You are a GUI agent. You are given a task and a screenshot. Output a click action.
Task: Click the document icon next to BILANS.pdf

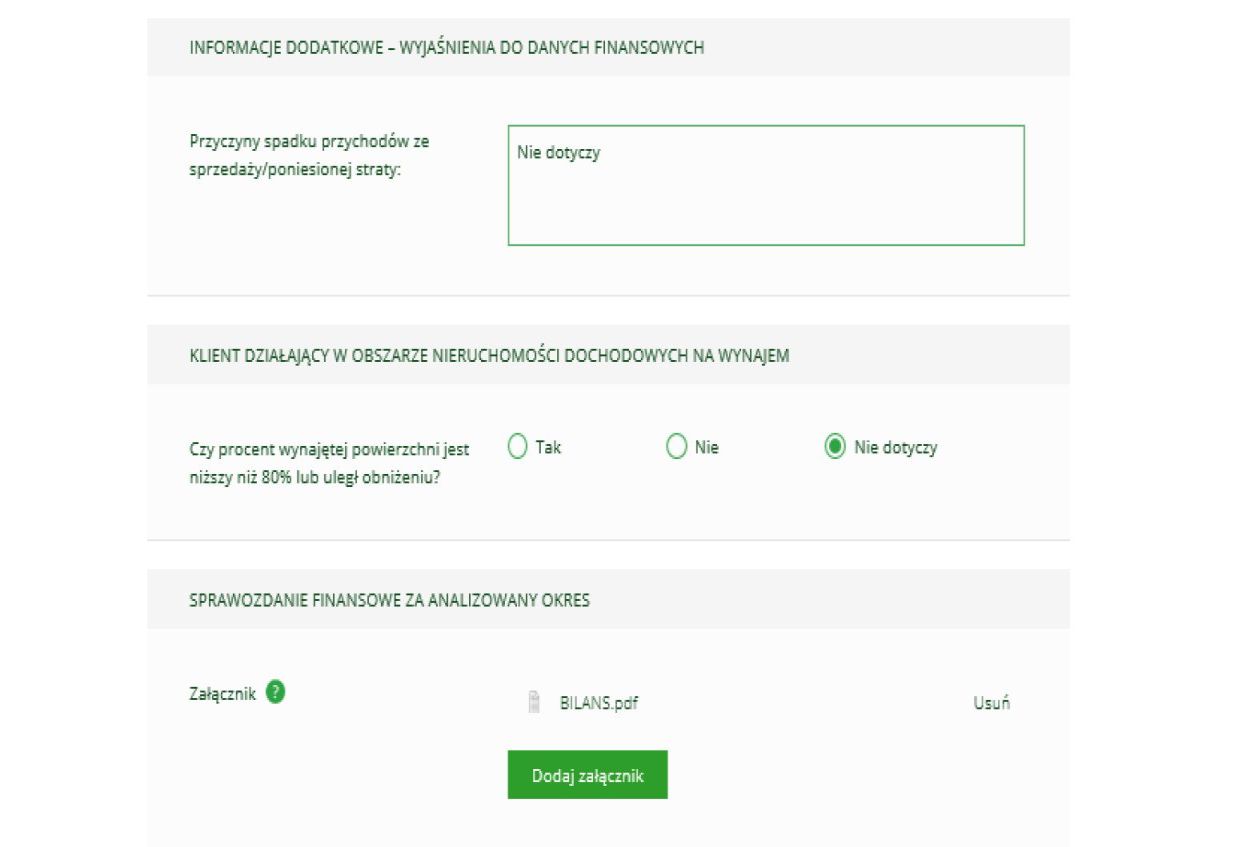point(534,702)
